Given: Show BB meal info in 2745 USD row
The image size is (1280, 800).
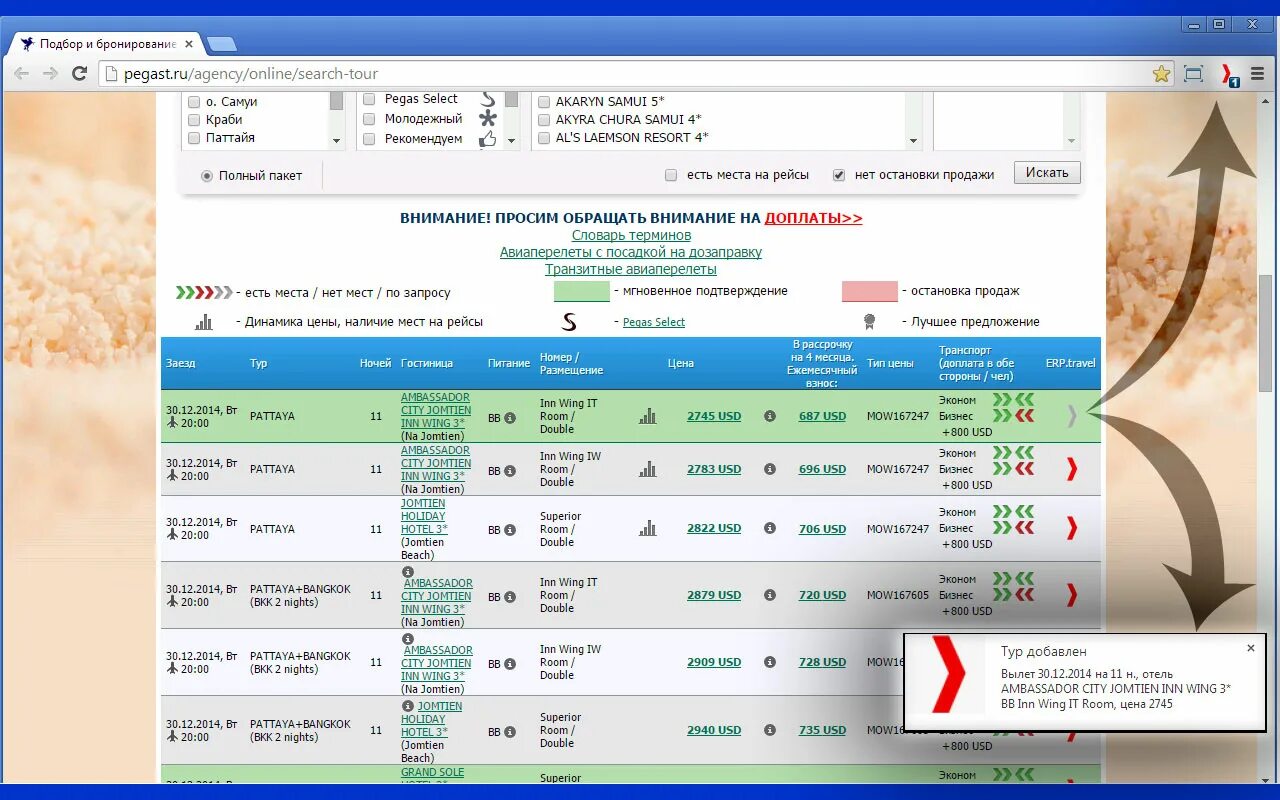Looking at the screenshot, I should (x=509, y=417).
